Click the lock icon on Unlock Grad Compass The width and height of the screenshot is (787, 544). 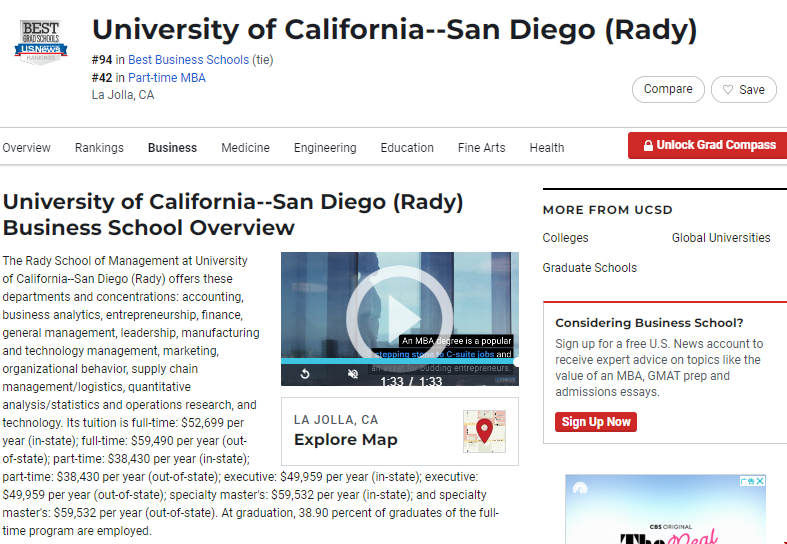coord(648,146)
